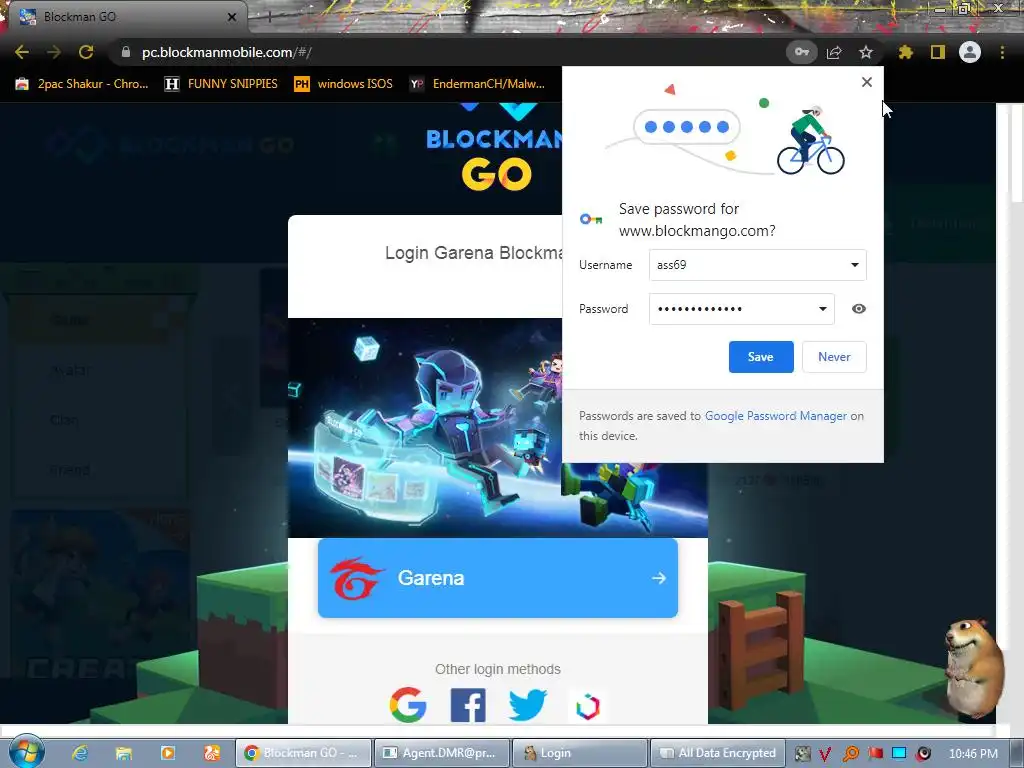Open the Extensions puzzle icon

905,52
